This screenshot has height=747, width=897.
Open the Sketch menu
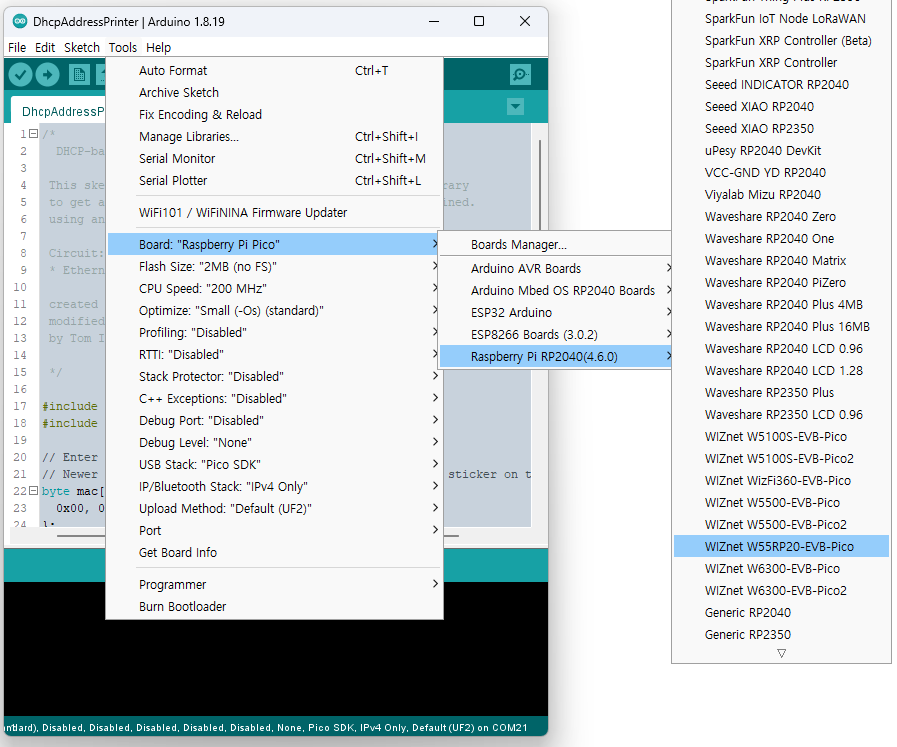point(82,47)
